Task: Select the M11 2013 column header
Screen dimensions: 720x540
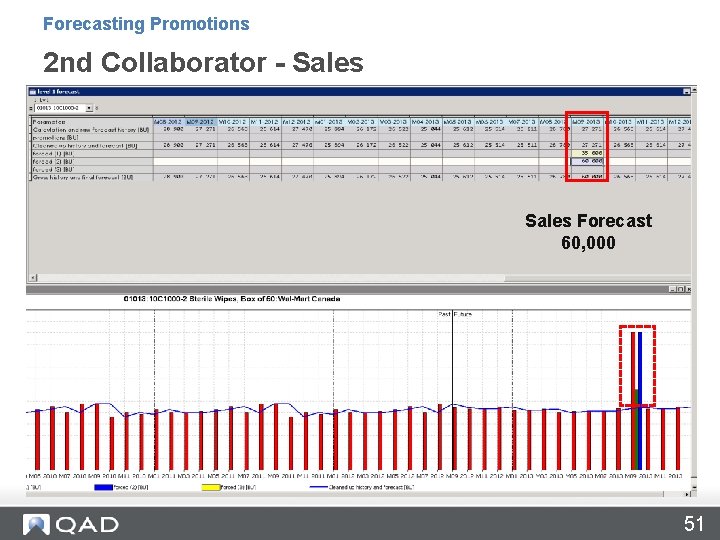Action: [651, 122]
